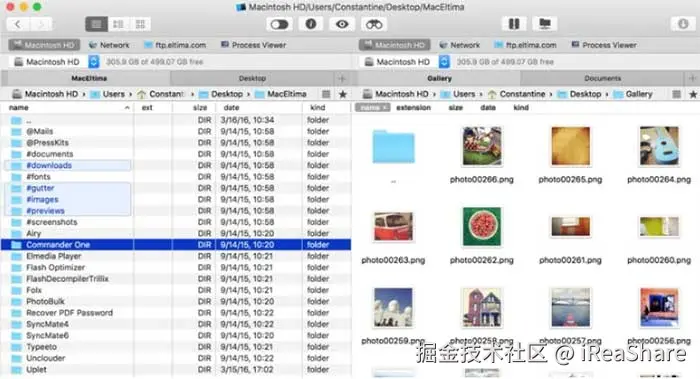
Task: Open ftp.eltima.com connection in right pane
Action: tap(525, 45)
